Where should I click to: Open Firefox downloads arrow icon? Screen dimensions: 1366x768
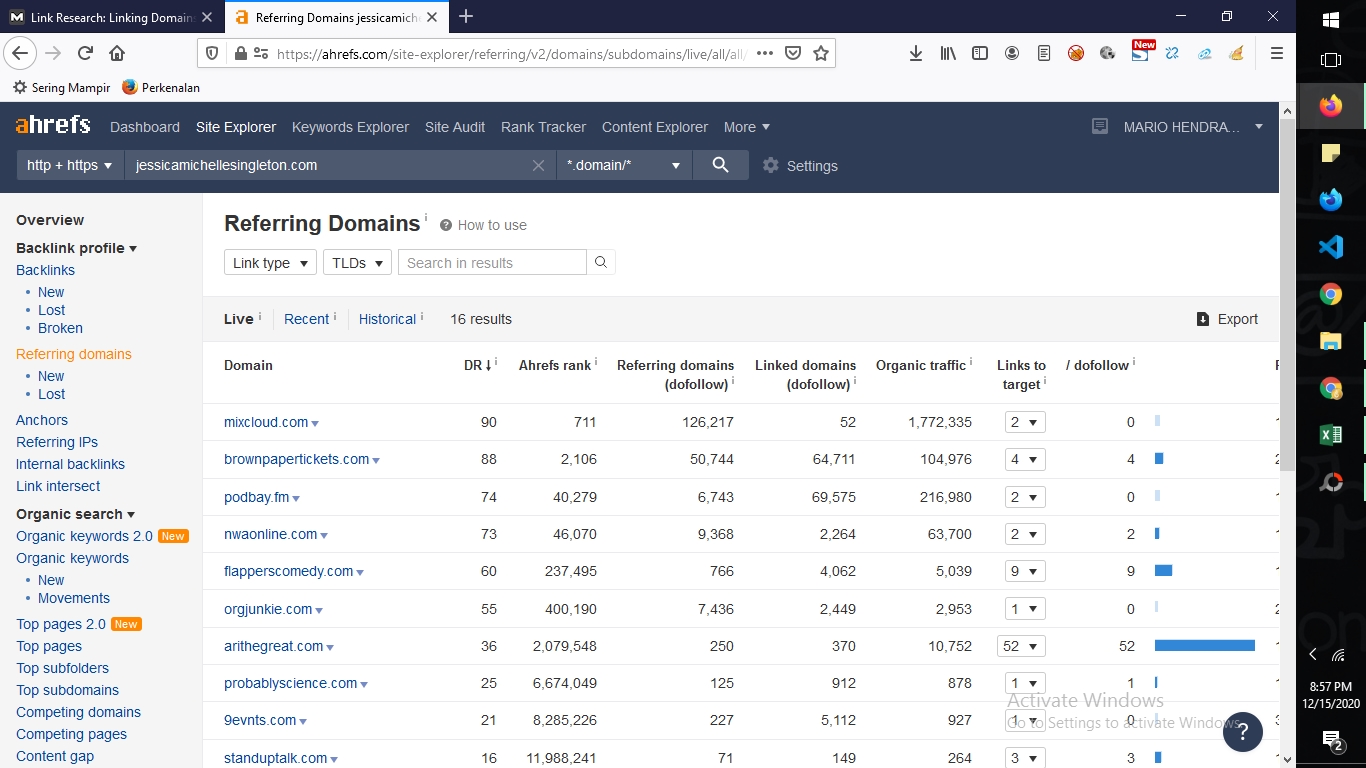tap(915, 54)
